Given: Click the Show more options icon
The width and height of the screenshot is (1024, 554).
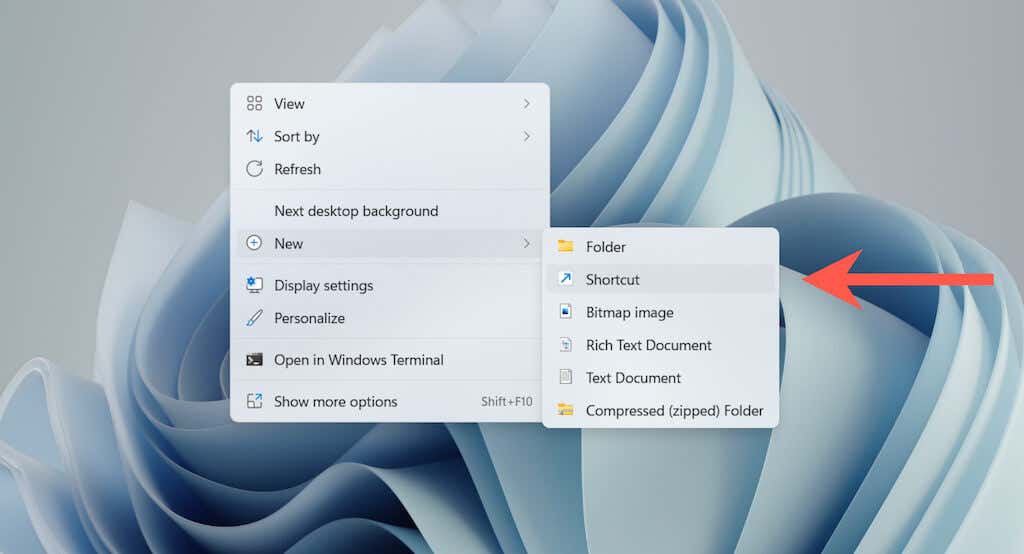Looking at the screenshot, I should (x=254, y=401).
